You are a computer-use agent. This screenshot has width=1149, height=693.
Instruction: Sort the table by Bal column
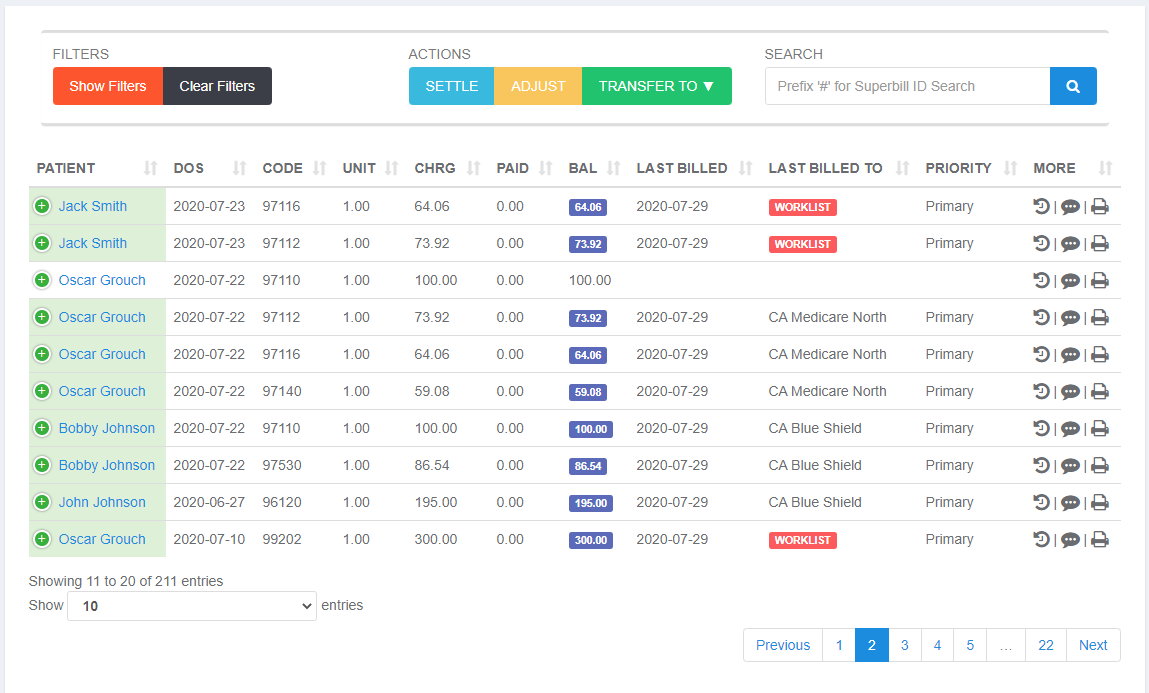pyautogui.click(x=594, y=168)
